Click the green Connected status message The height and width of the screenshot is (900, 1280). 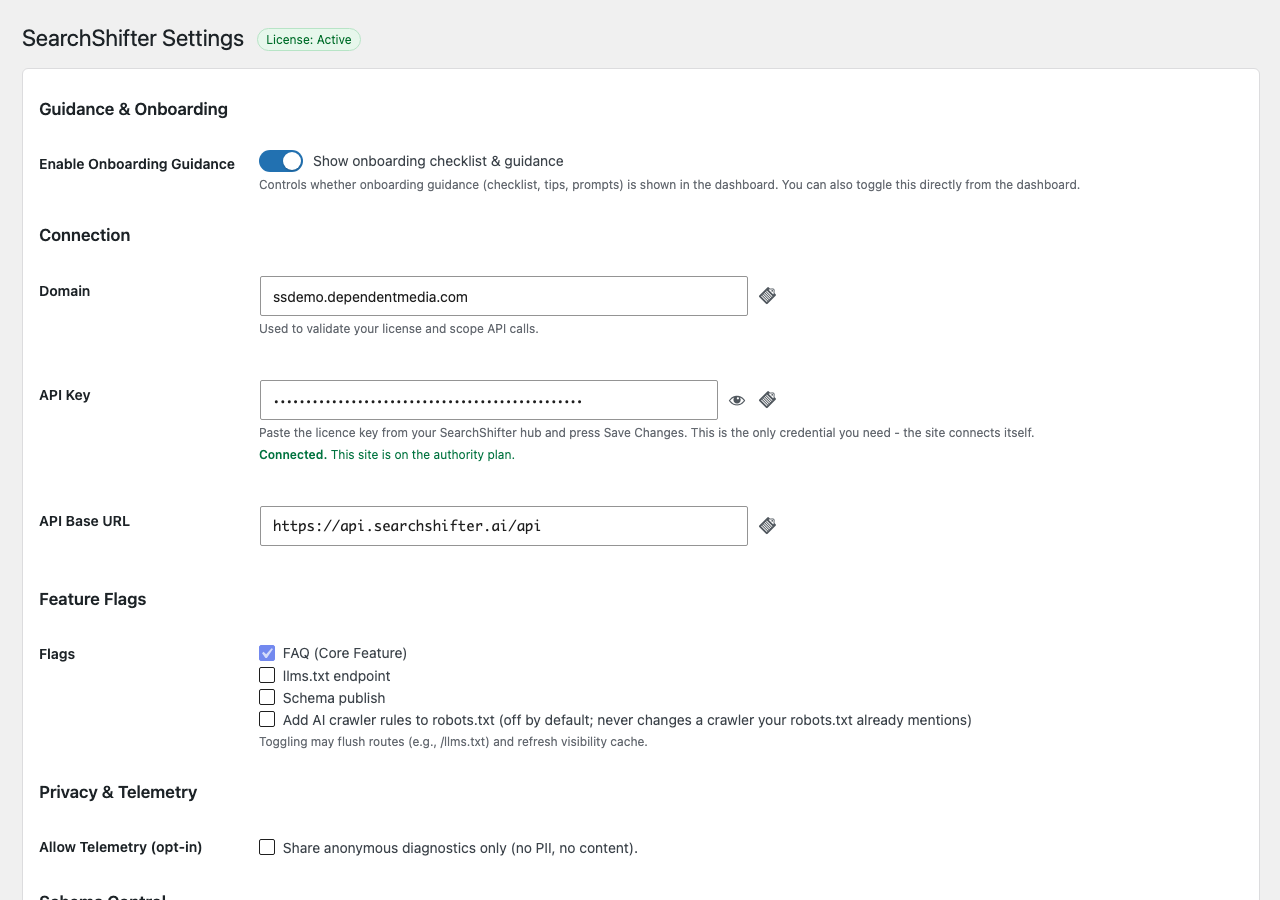387,455
